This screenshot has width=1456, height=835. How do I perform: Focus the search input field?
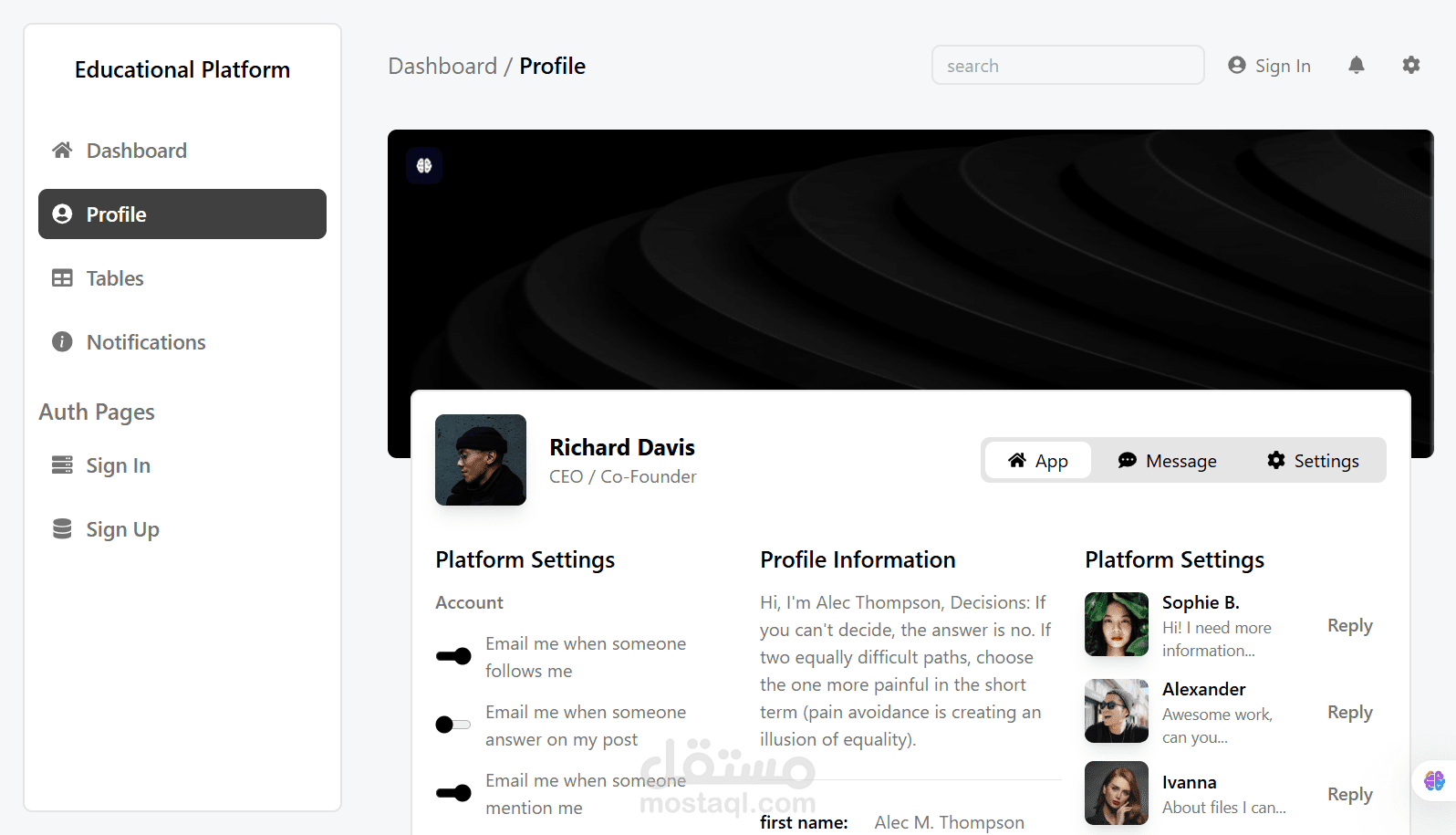tap(1068, 65)
